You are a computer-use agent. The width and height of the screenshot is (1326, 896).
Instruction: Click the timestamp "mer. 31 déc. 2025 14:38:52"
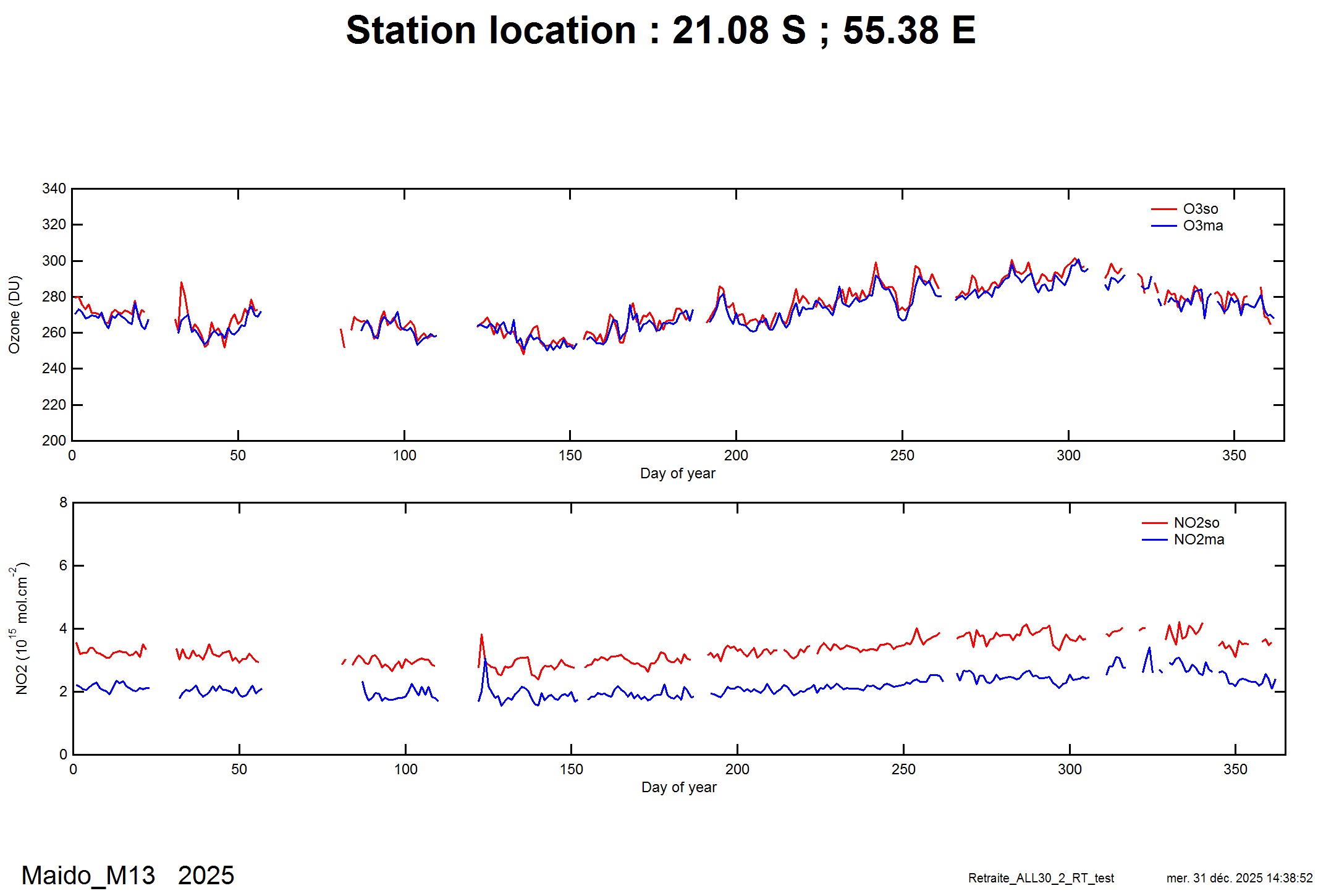tap(1239, 878)
